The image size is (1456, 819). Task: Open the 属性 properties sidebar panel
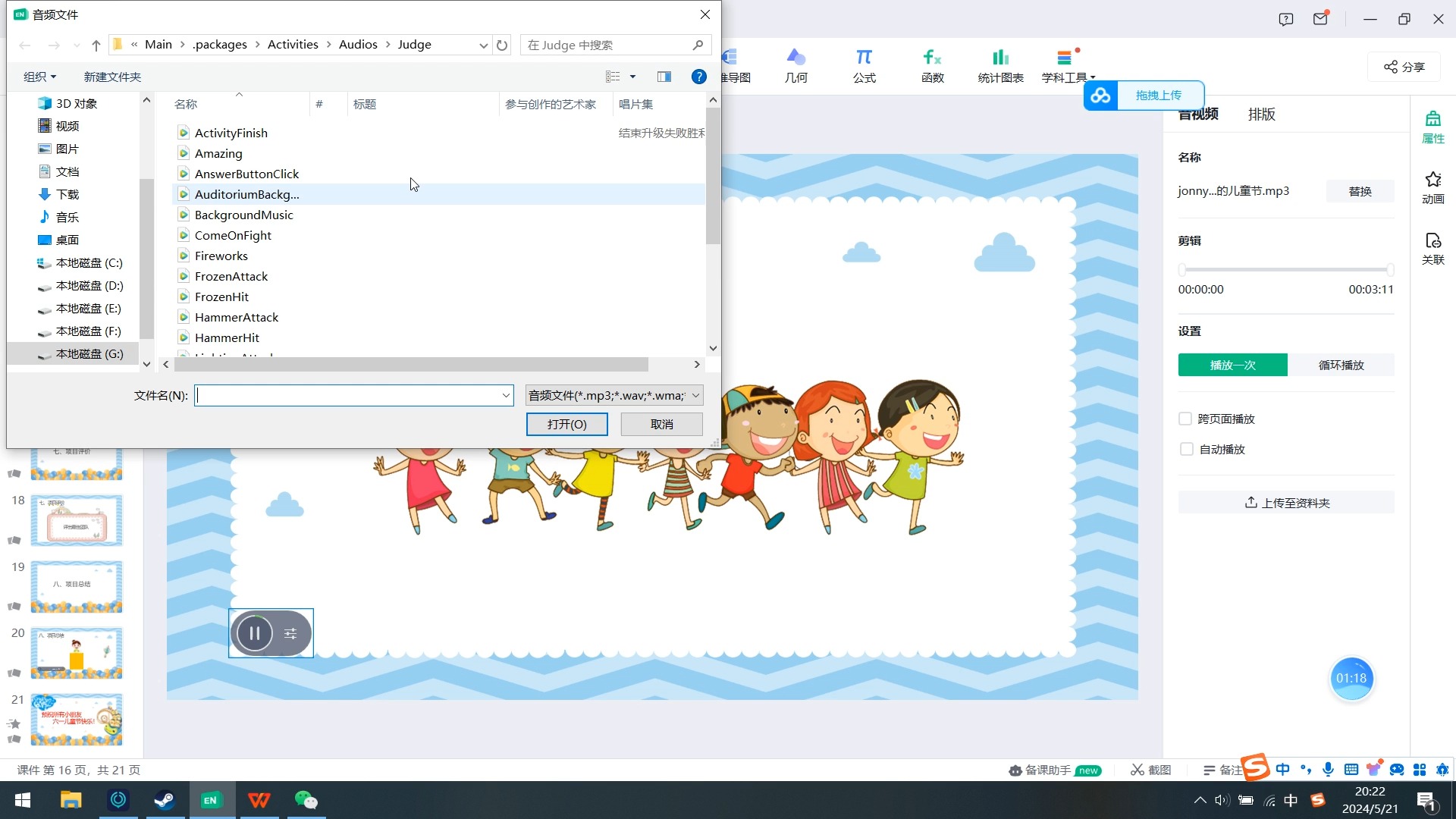1432,127
